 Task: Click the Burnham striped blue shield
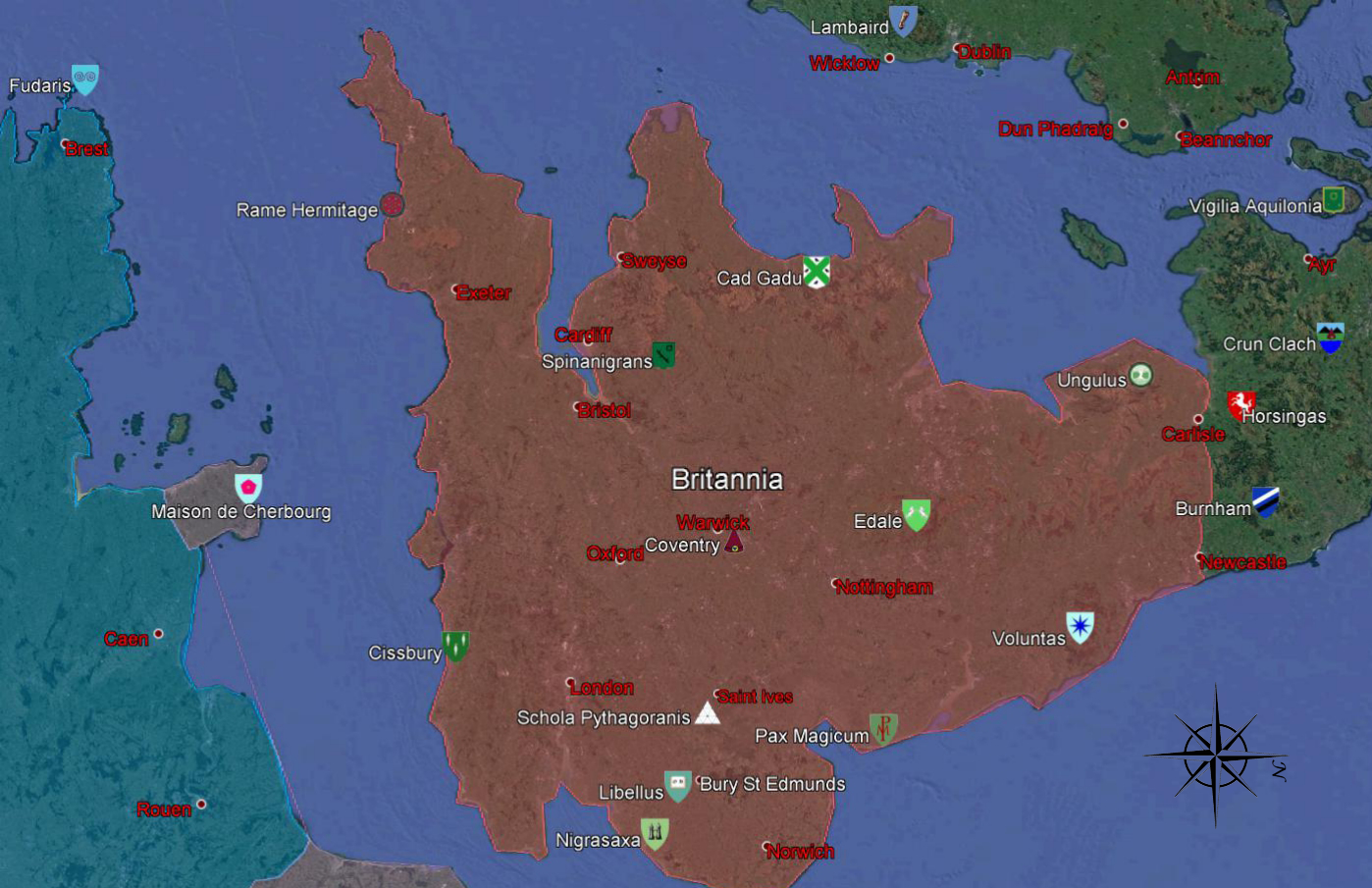pyautogui.click(x=1265, y=501)
